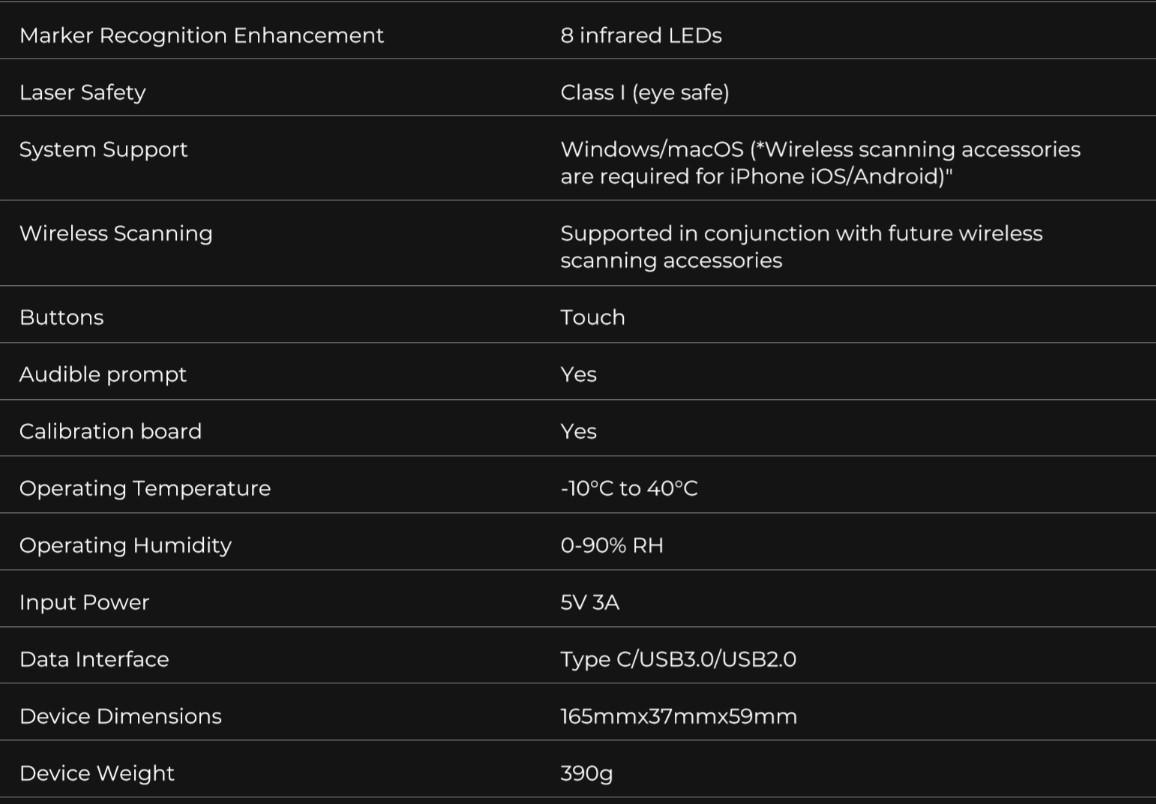Select the future wireless scanning accessories text
The image size is (1156, 804).
801,247
